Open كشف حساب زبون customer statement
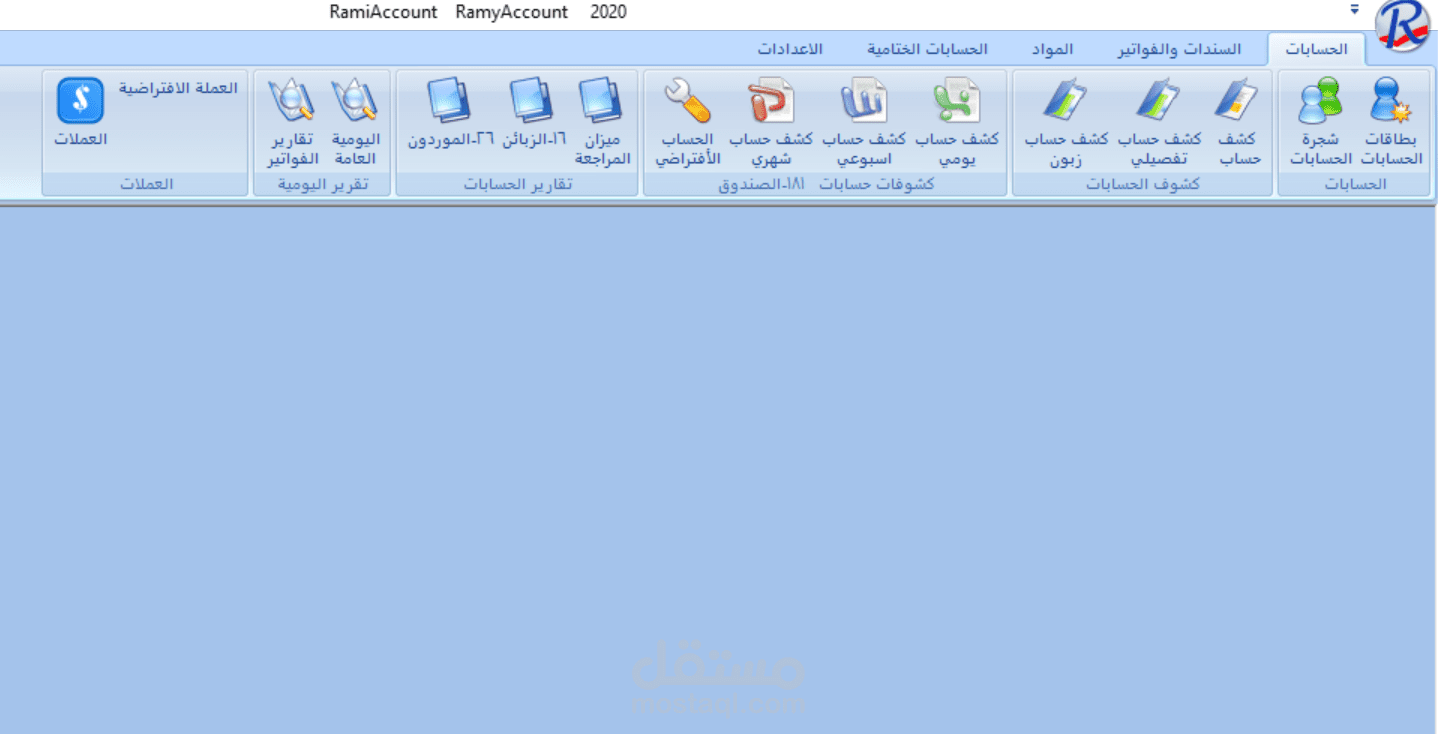Image resolution: width=1438 pixels, height=734 pixels. 1066,122
